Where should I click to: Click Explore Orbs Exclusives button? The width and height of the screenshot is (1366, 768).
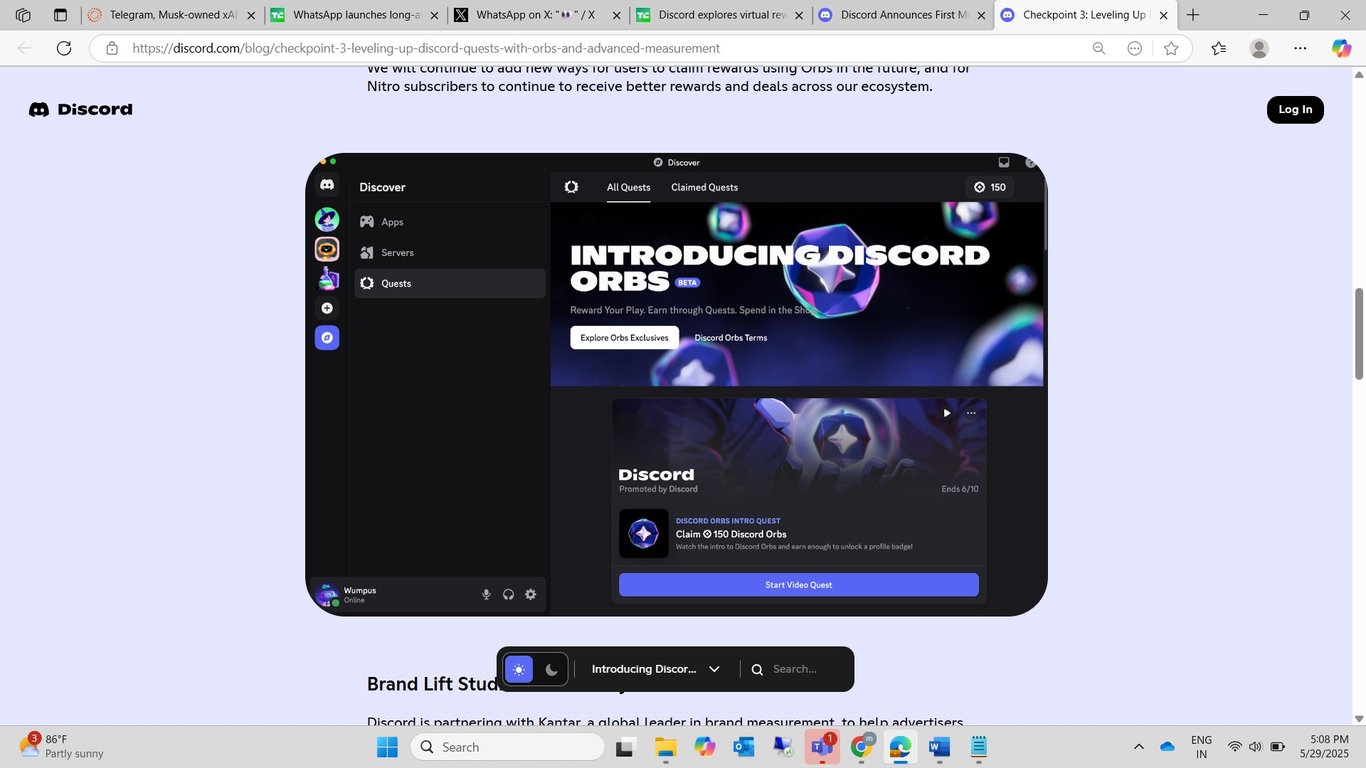tap(624, 338)
